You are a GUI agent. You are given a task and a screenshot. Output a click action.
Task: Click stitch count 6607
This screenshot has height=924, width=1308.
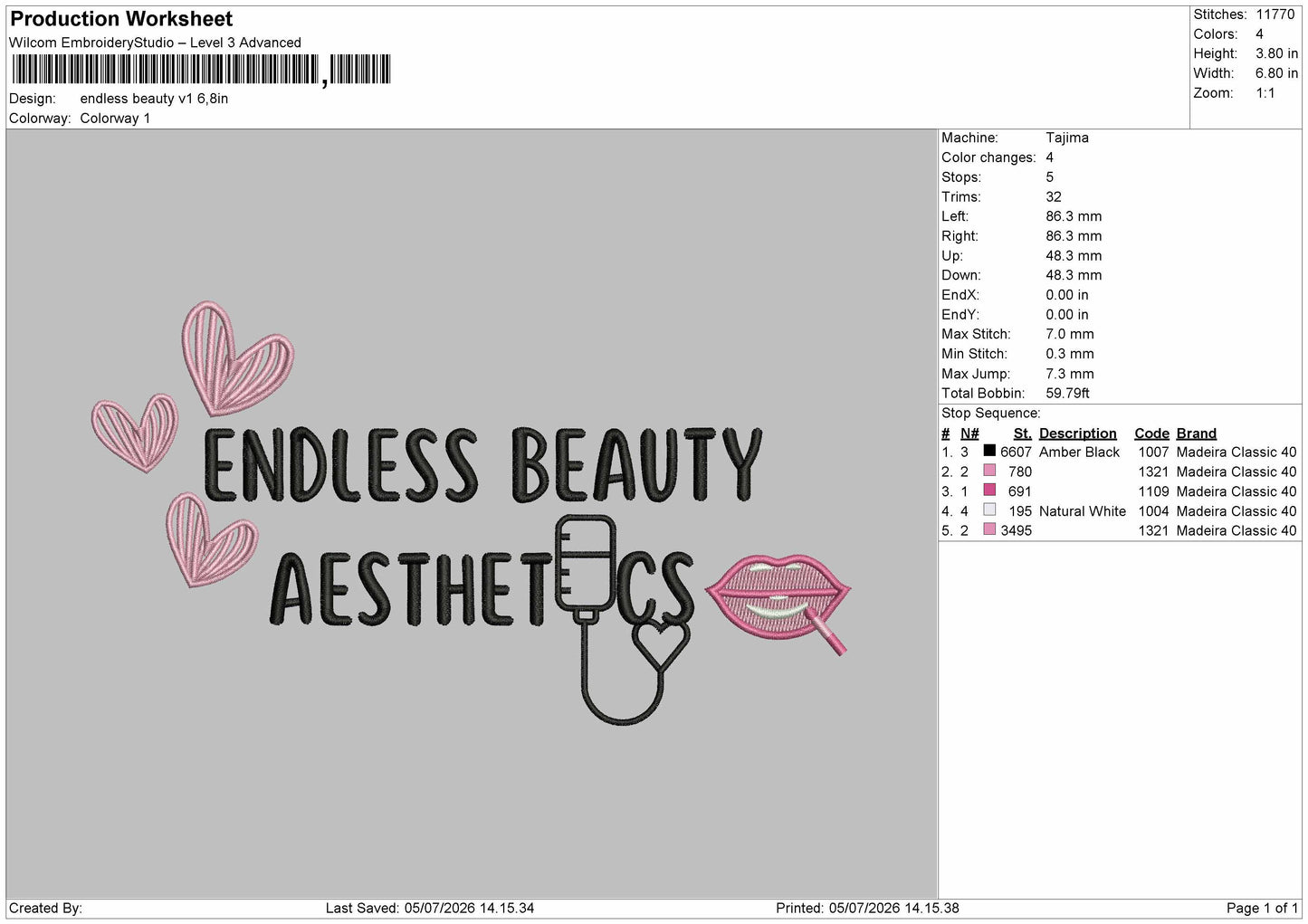[x=1016, y=452]
